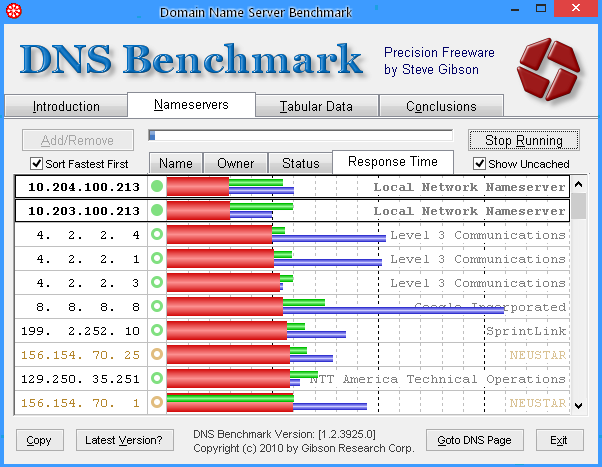Image resolution: width=602 pixels, height=467 pixels.
Task: Click the benchmark progress bar
Action: (301, 135)
